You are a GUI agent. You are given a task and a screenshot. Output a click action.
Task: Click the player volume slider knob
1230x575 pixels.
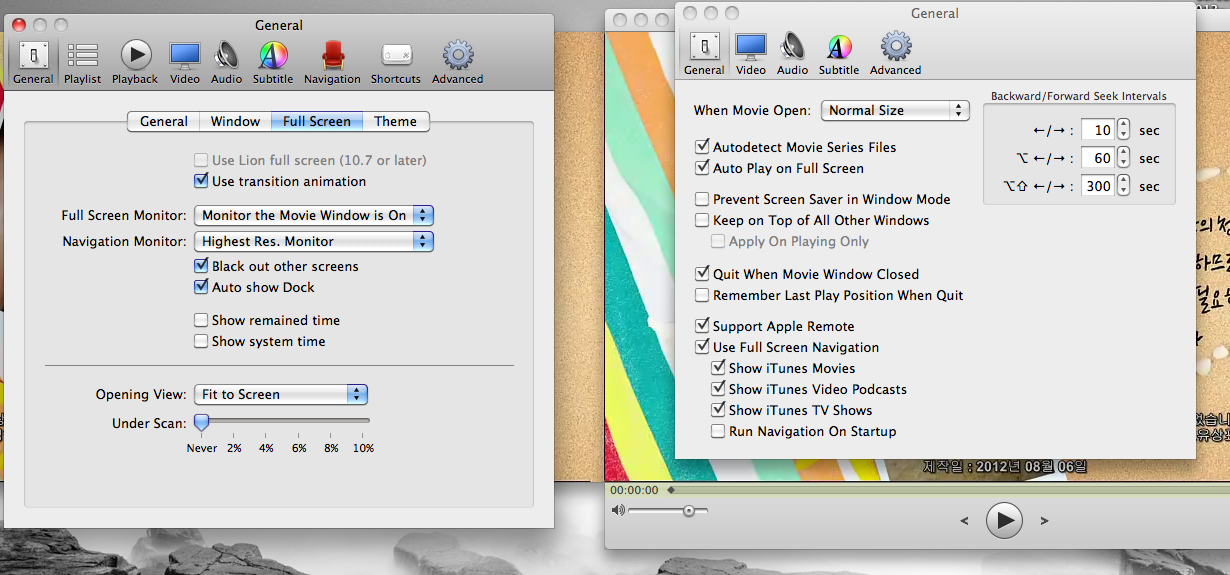pos(689,511)
